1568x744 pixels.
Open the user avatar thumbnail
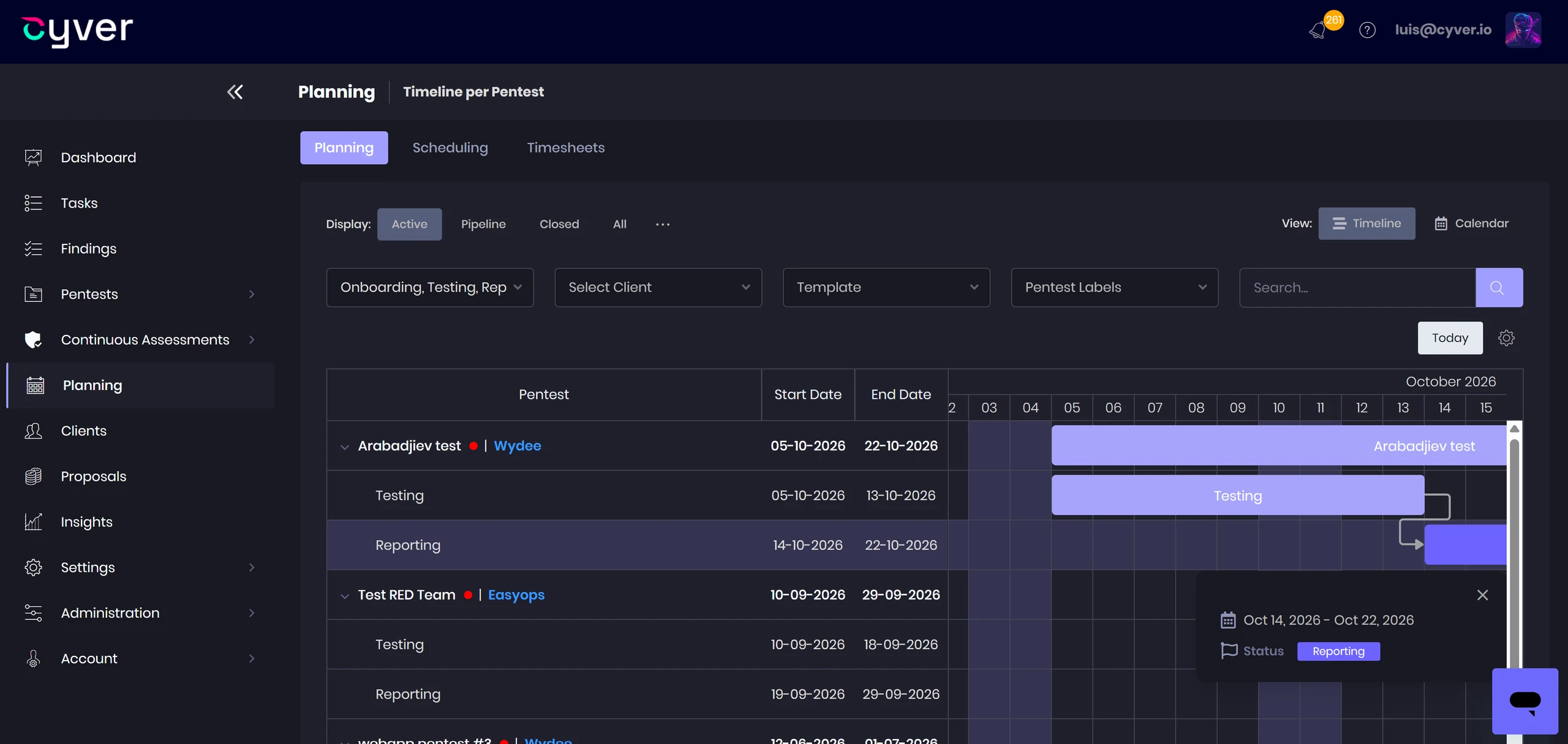(1523, 30)
